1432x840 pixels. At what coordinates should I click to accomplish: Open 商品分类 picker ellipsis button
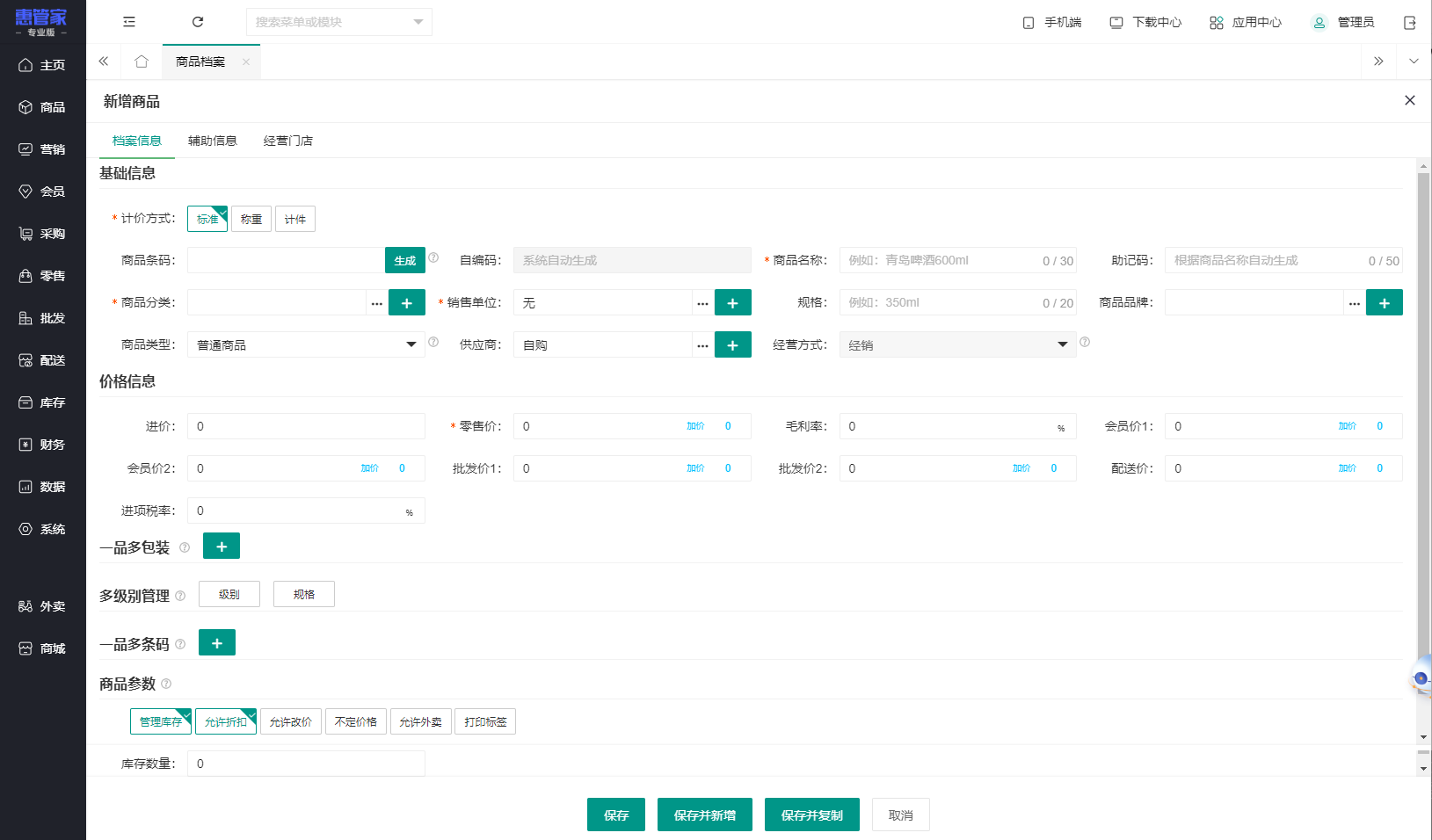pos(377,302)
